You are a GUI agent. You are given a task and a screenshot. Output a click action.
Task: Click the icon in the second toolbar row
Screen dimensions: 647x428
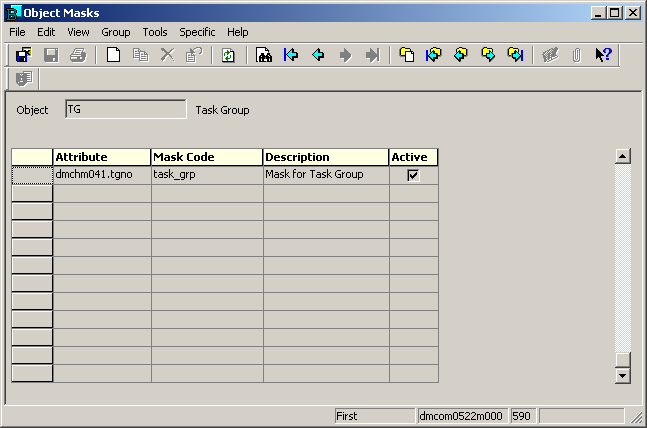click(x=23, y=78)
